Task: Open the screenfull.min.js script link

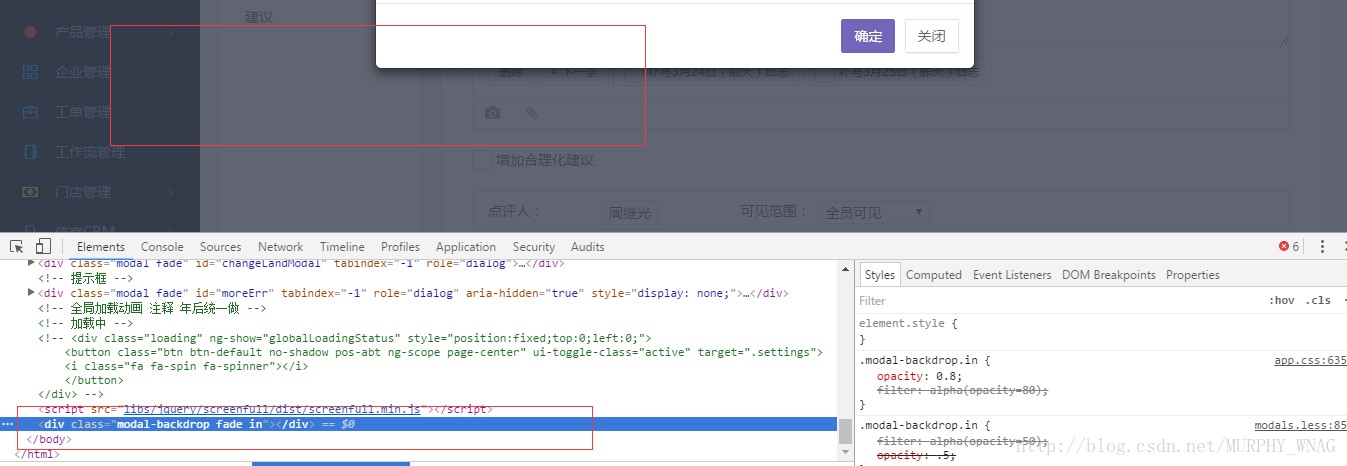Action: click(274, 410)
